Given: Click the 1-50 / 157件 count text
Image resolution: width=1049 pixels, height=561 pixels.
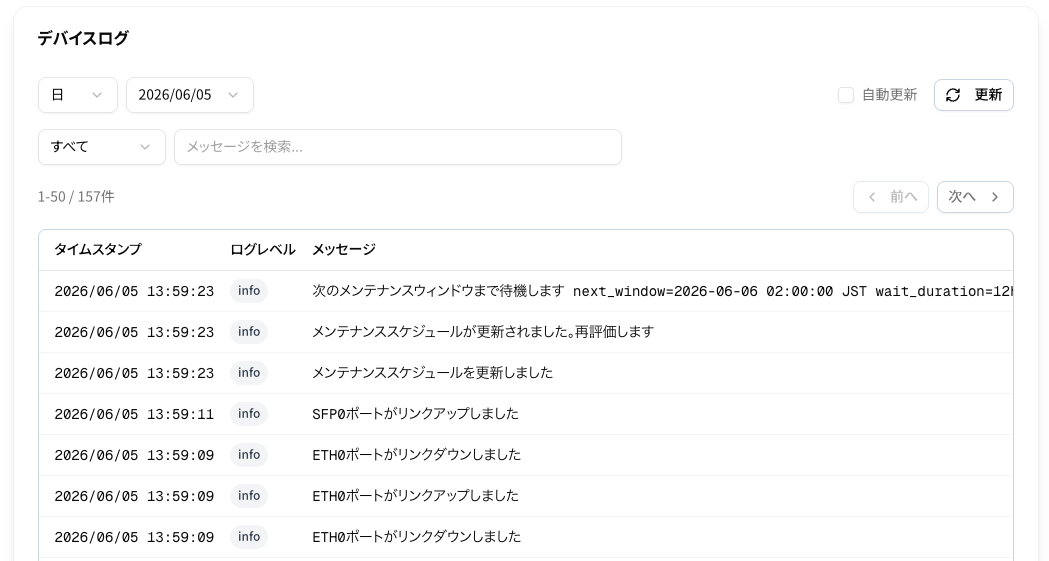Looking at the screenshot, I should [x=76, y=197].
